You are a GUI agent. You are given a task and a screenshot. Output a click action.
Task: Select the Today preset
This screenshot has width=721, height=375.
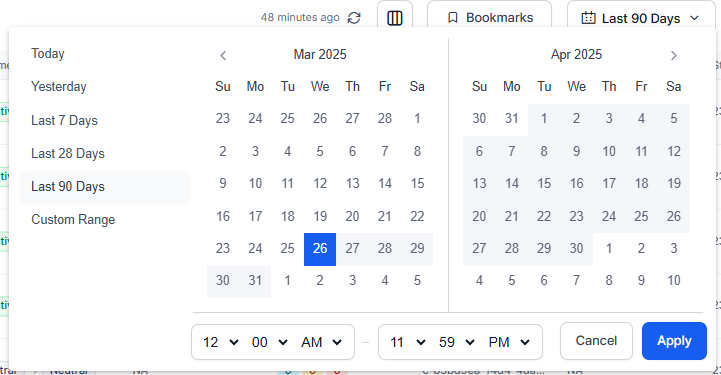click(x=48, y=54)
